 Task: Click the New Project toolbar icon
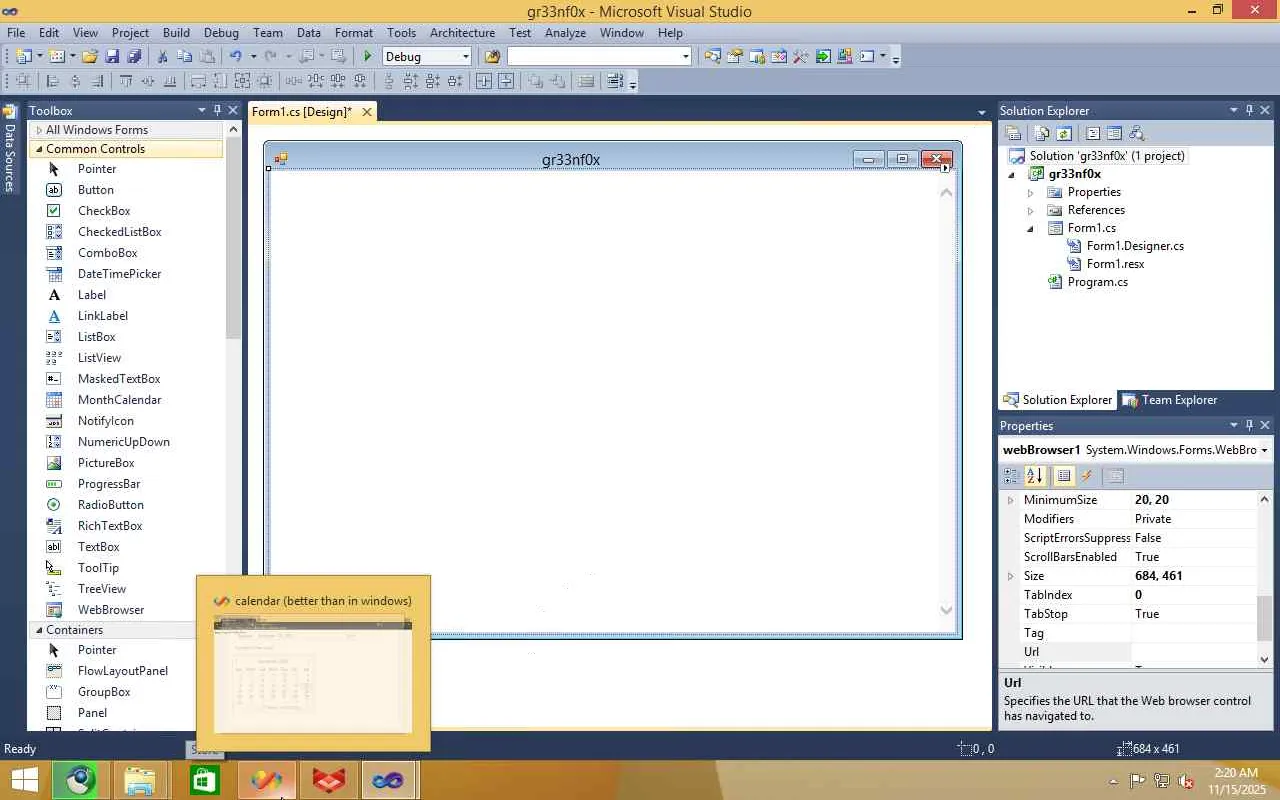24,57
